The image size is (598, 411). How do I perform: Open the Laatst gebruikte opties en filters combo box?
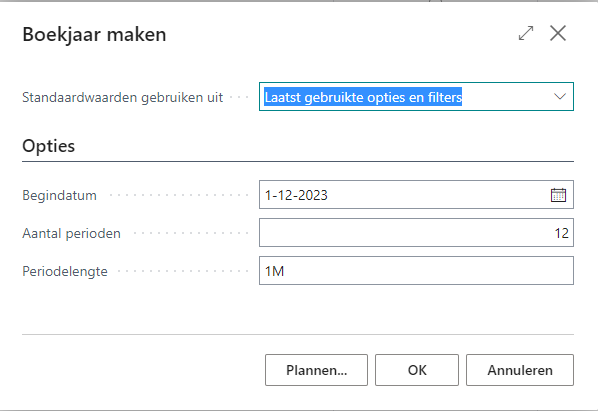click(x=416, y=96)
